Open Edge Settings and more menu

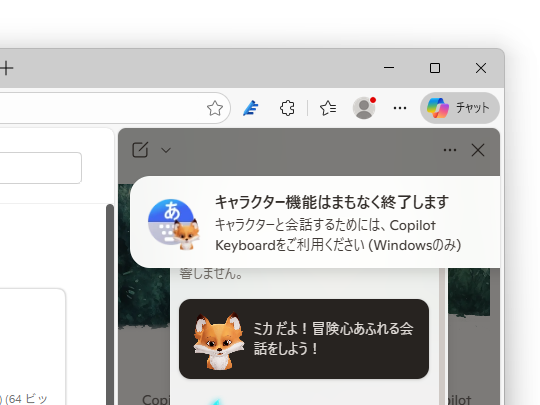pyautogui.click(x=400, y=108)
